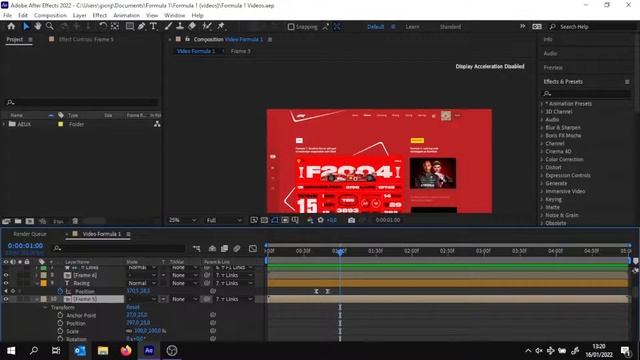
Task: Select the Brush tool
Action: click(x=168, y=26)
